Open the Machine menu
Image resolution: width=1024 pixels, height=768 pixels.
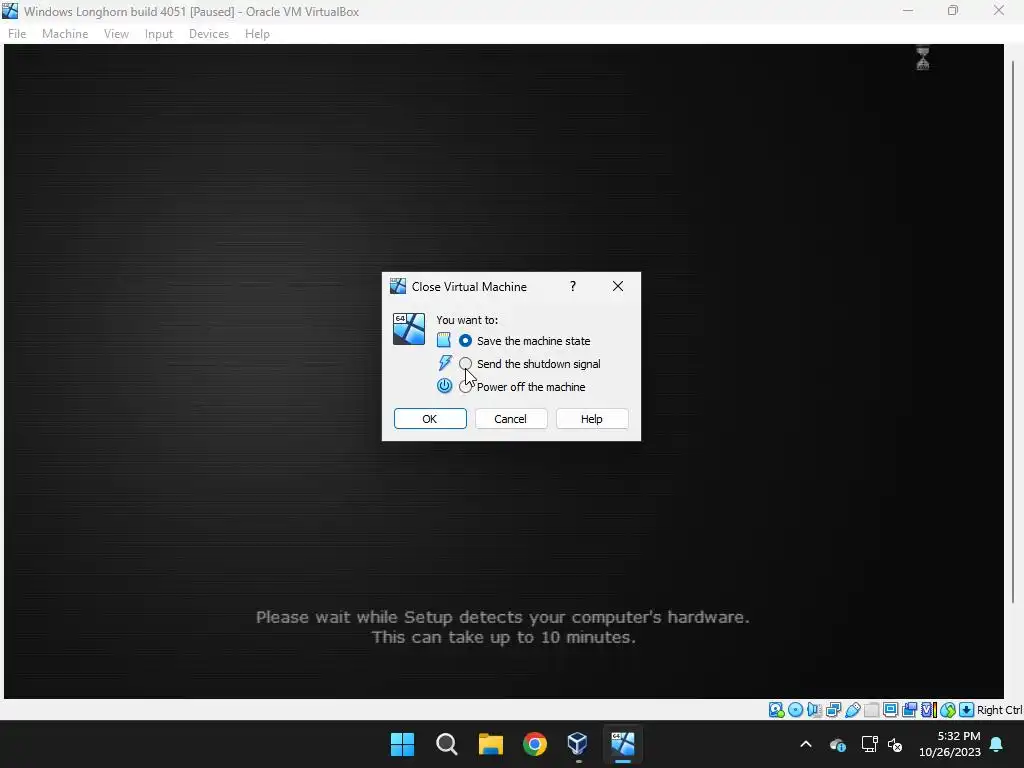(x=65, y=34)
